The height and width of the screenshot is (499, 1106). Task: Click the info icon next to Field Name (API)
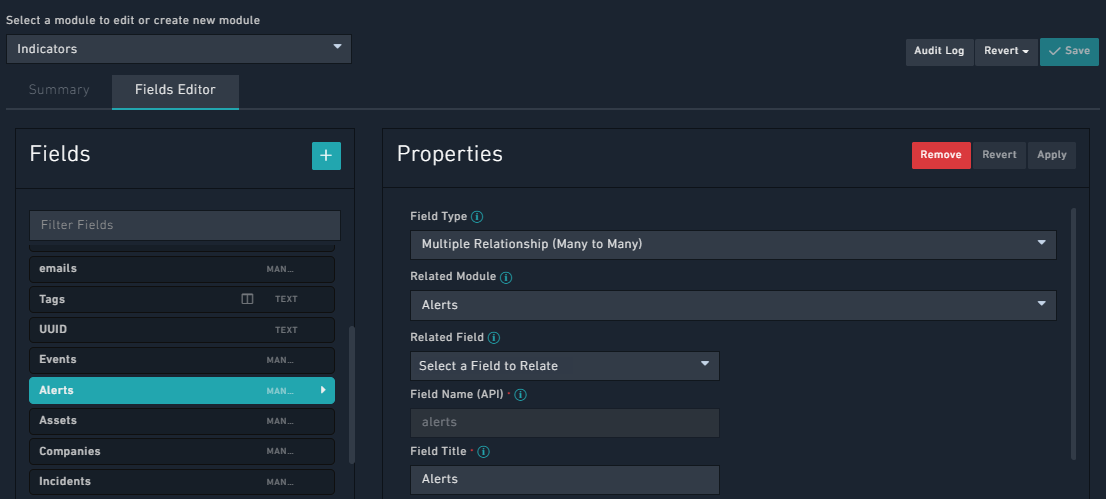[521, 395]
